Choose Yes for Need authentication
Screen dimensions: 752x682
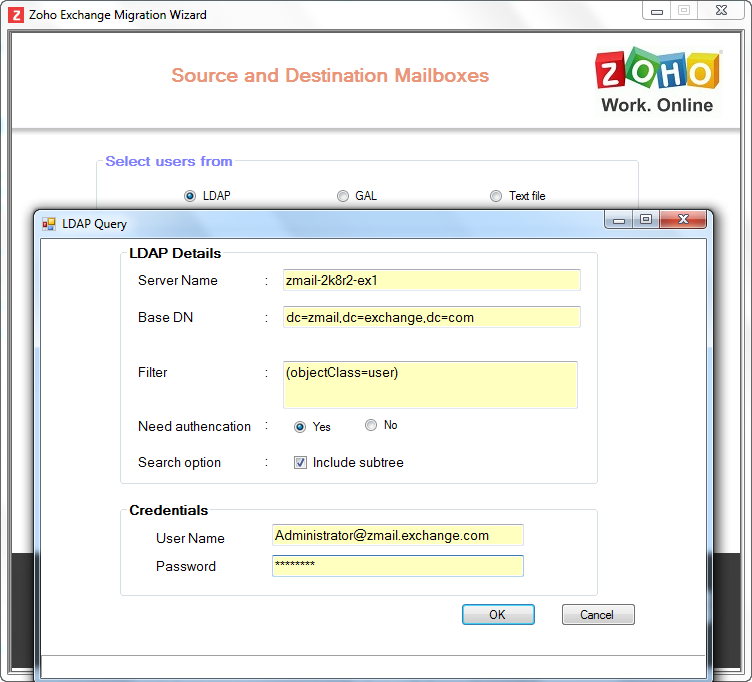[x=300, y=427]
